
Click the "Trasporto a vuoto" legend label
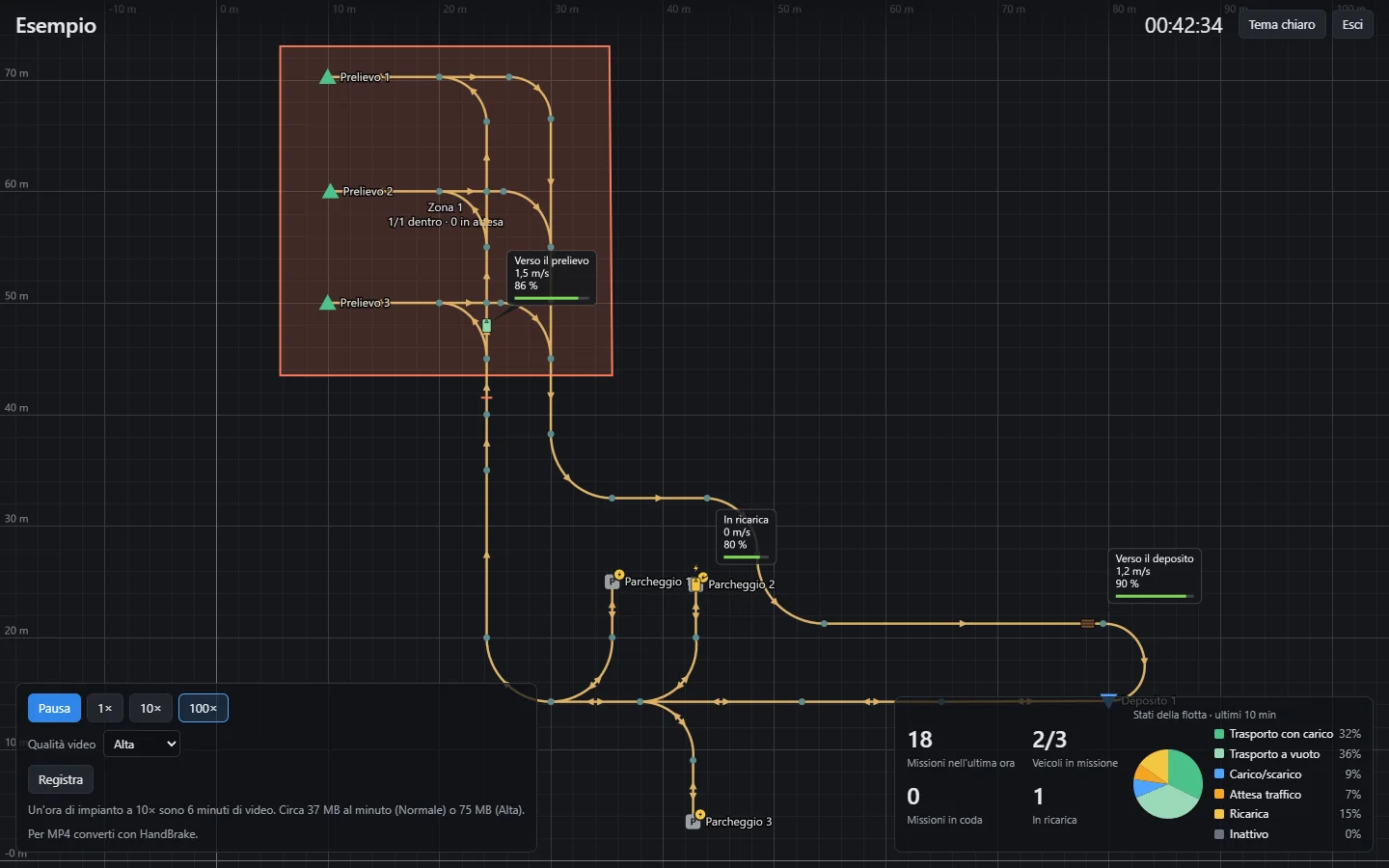tap(1274, 754)
